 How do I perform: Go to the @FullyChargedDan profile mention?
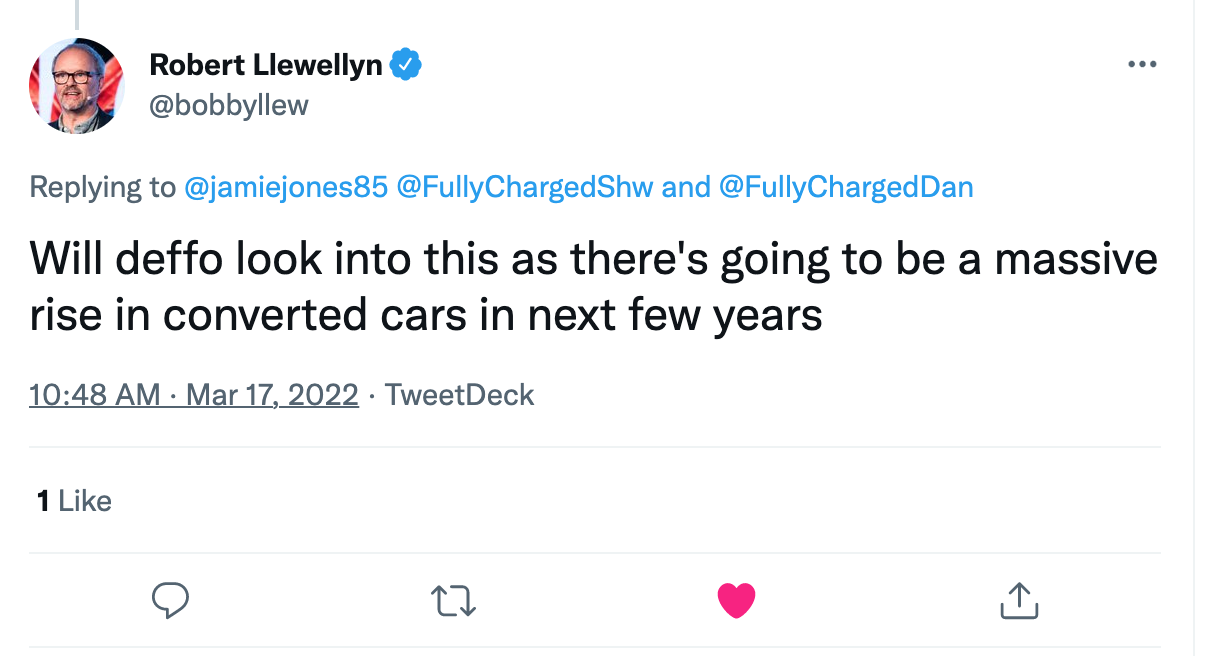point(846,187)
